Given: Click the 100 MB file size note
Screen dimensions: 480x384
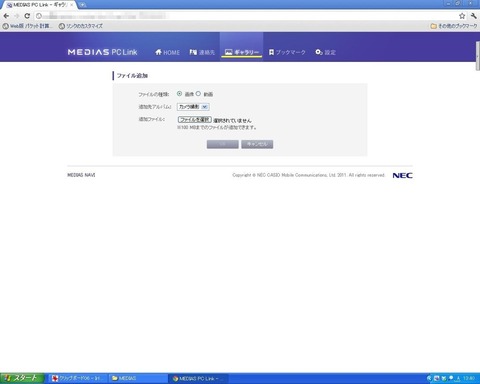Looking at the screenshot, I should pos(217,127).
